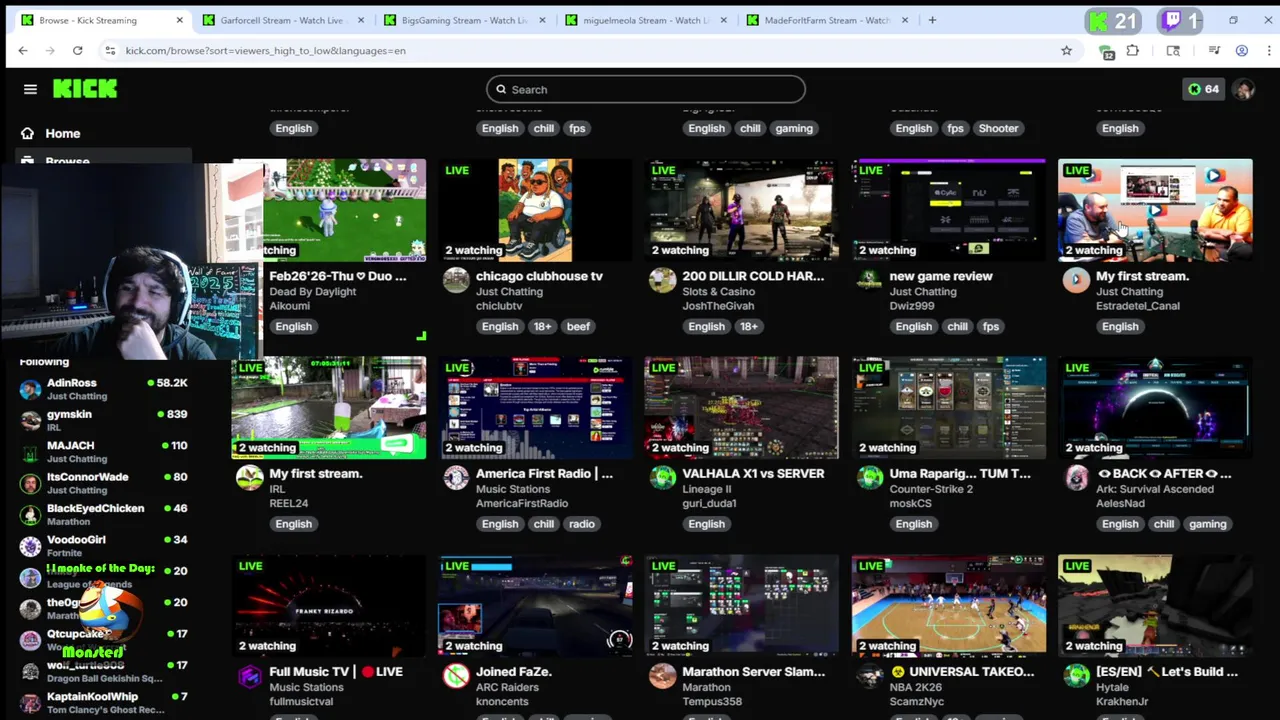Screen dimensions: 1280x720
Task: Open the UNIVERSAL TAKEO... NBA 2K26 thumbnail
Action: (x=949, y=606)
